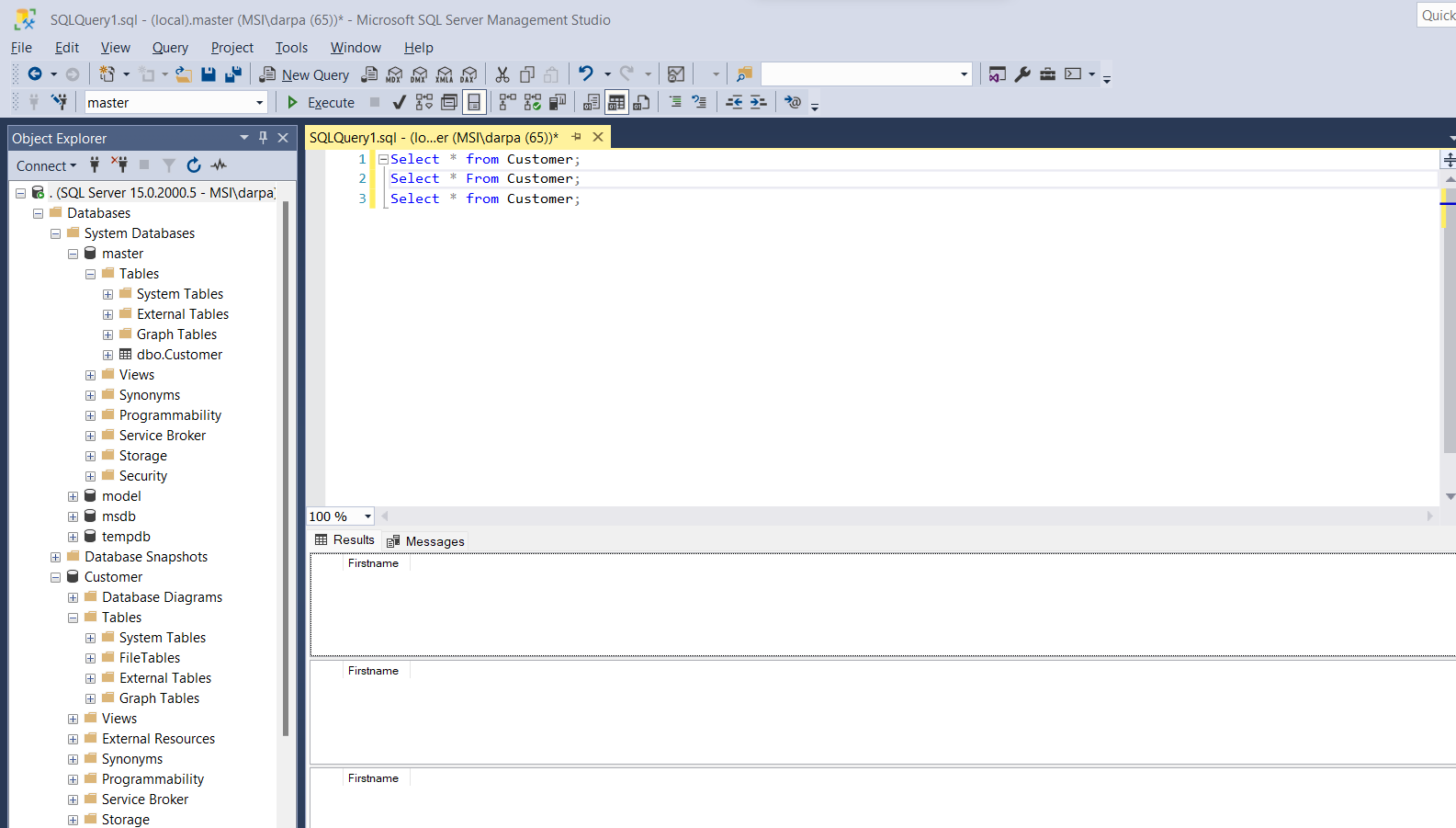Click the Object Explorer vertical scrollbar
Image resolution: width=1456 pixels, height=828 pixels.
[x=286, y=469]
